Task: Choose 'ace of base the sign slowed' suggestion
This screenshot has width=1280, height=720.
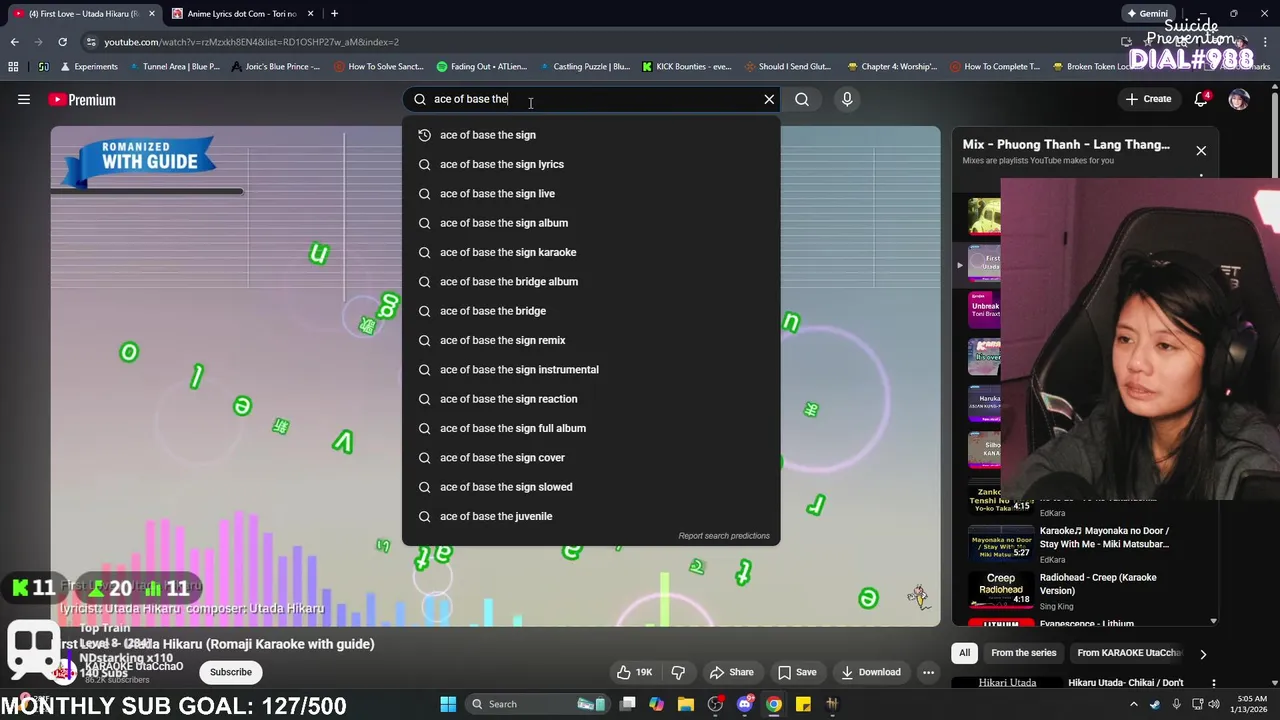Action: 590,487
